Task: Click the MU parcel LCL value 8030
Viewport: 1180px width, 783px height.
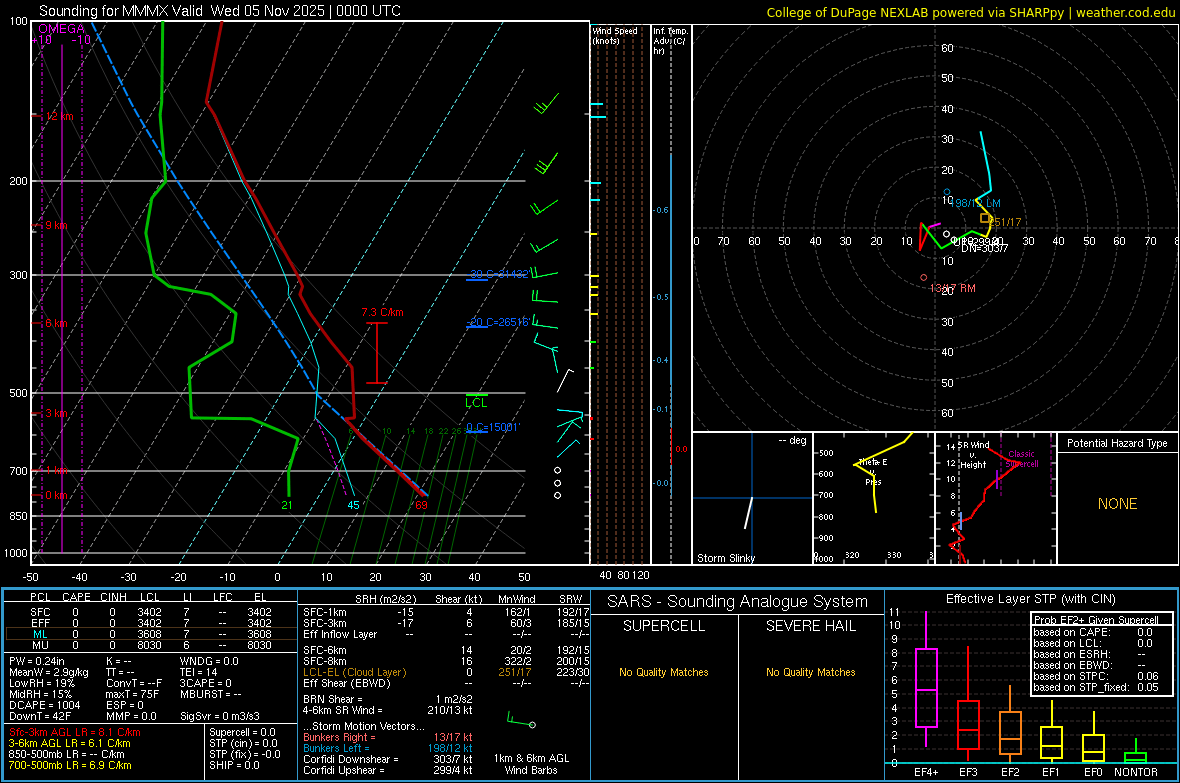Action: (x=150, y=645)
